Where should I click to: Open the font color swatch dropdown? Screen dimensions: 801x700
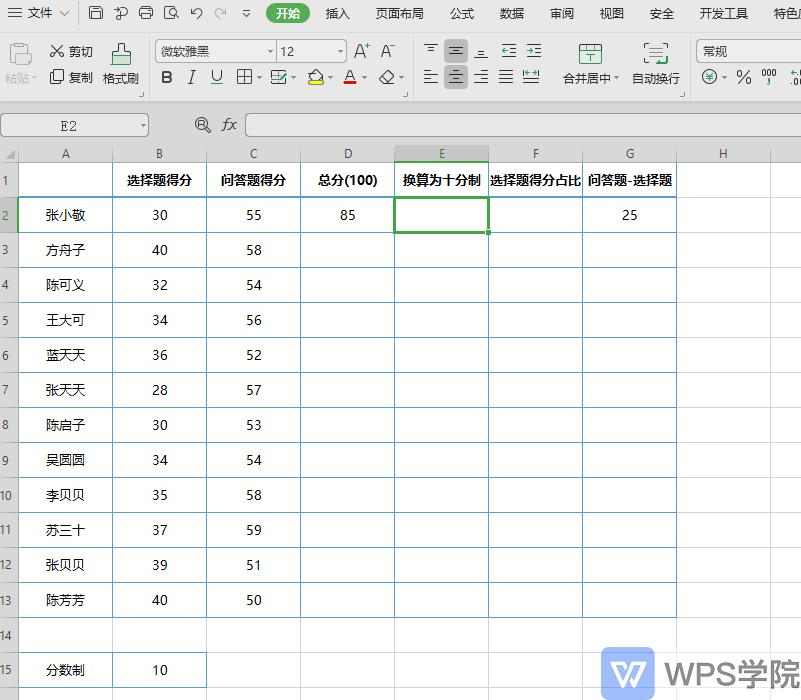[x=363, y=77]
